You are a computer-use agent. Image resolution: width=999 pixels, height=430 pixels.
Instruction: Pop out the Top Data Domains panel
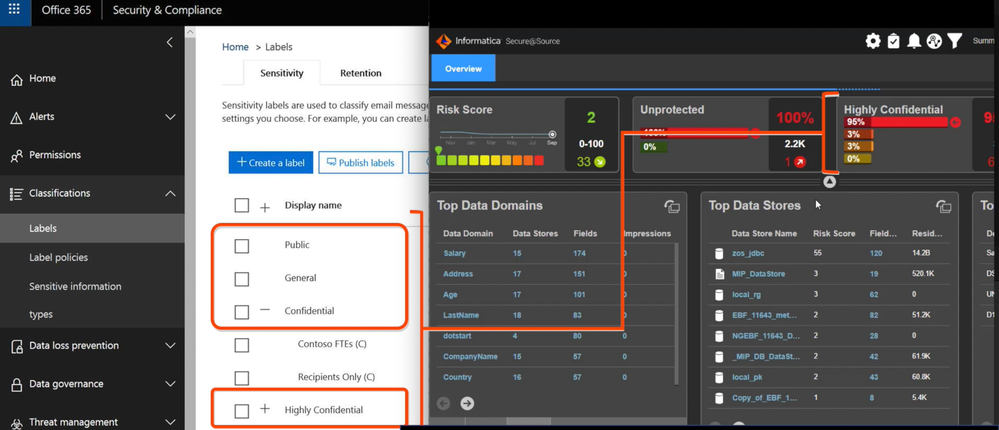tap(672, 206)
